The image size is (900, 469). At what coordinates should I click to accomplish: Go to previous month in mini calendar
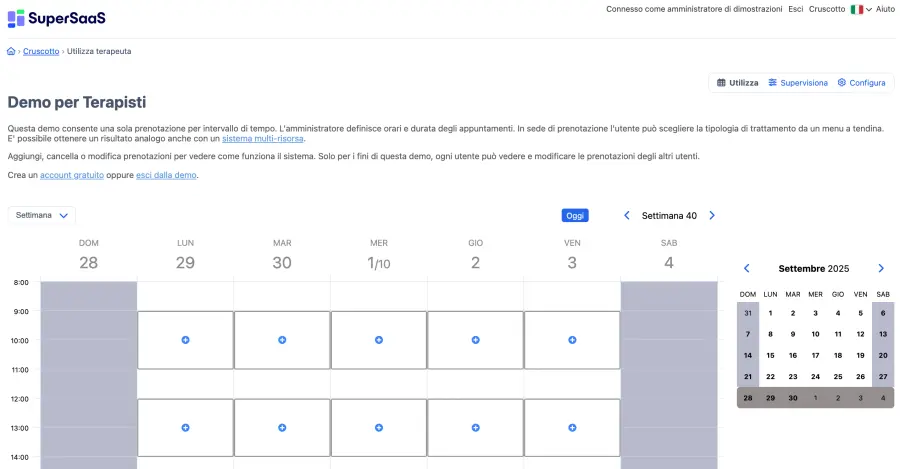click(746, 269)
